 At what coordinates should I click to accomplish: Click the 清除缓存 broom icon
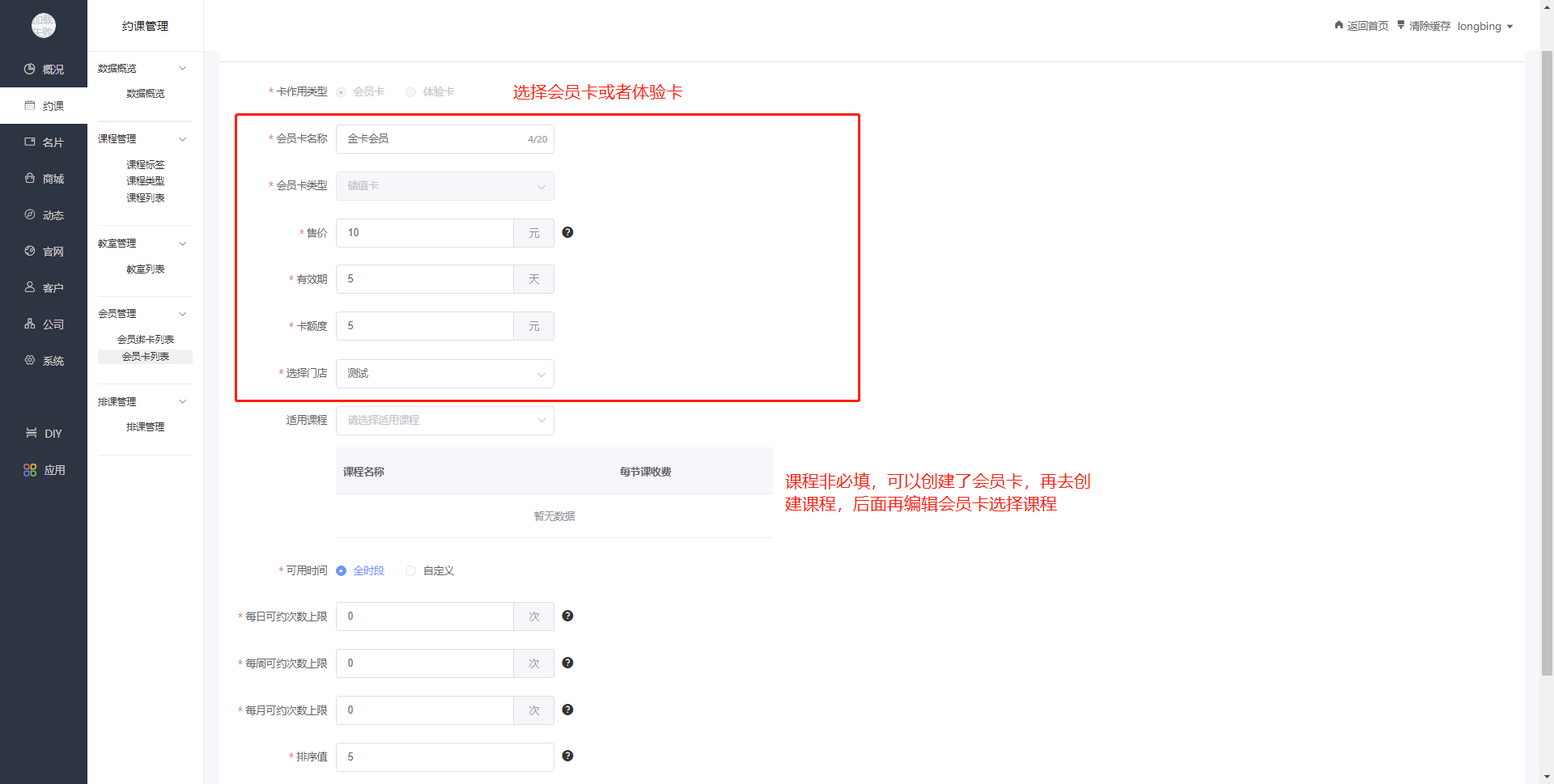click(x=1401, y=25)
